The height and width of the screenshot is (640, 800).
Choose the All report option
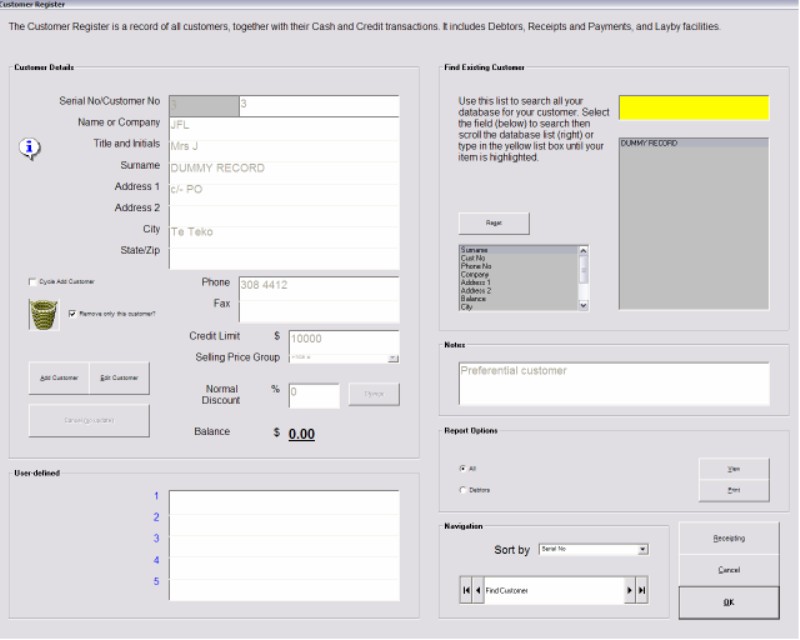(462, 467)
